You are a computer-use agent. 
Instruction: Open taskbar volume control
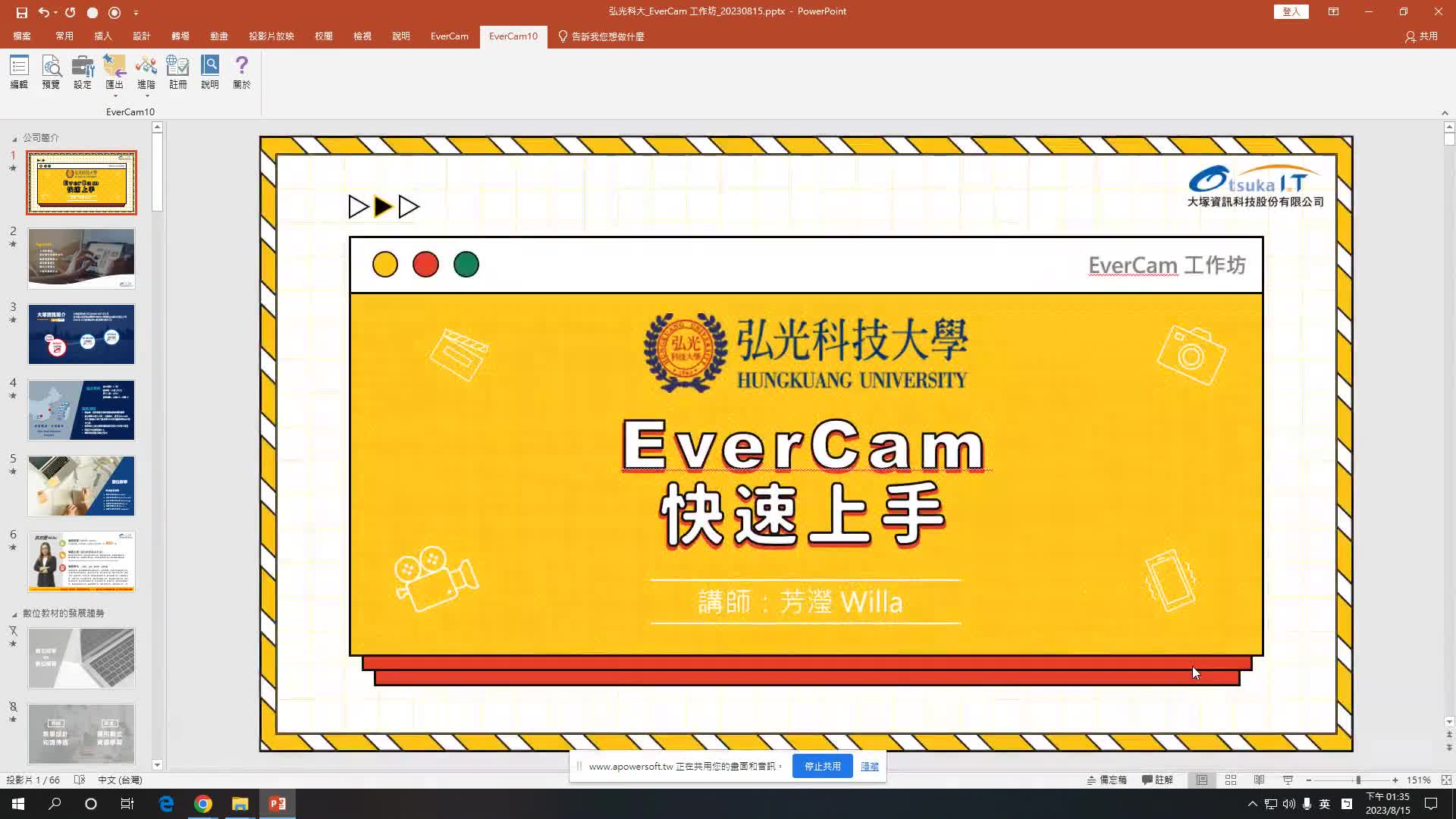(1288, 804)
